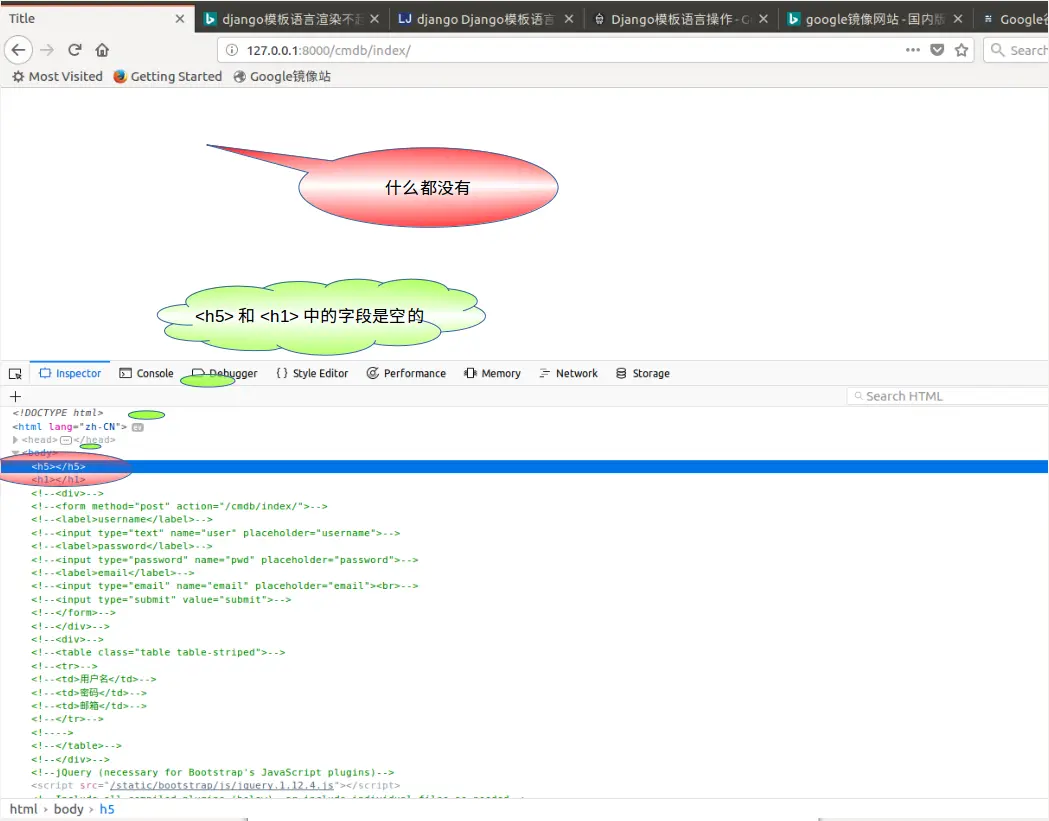This screenshot has width=1049, height=821.
Task: Click the Search HTML field
Action: [x=948, y=396]
